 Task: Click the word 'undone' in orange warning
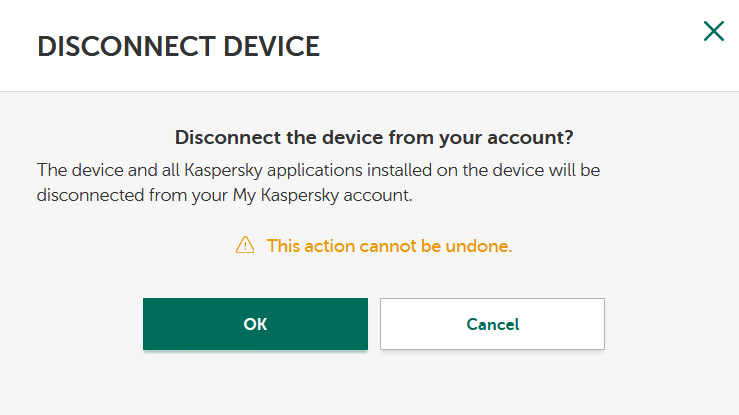pos(476,246)
